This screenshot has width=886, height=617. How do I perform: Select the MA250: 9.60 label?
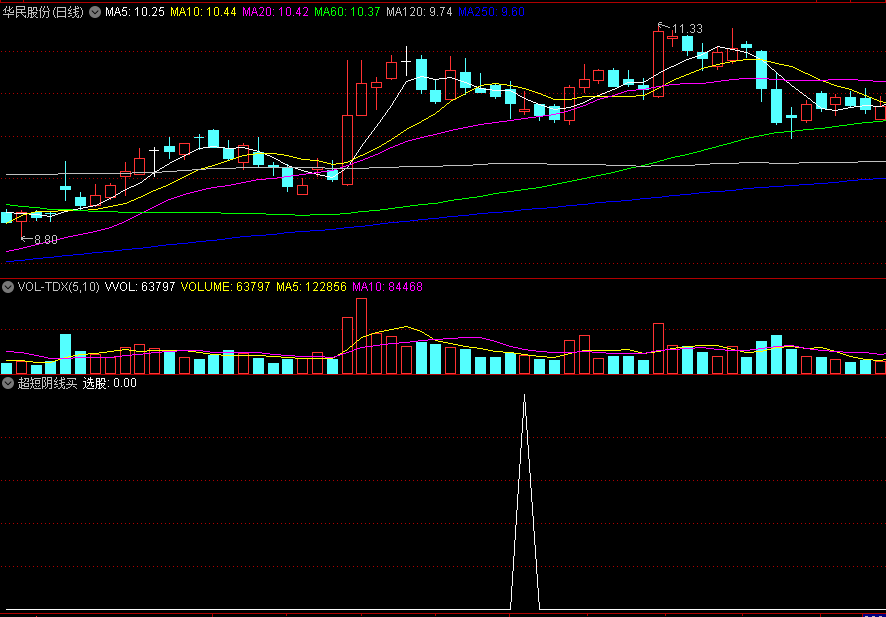coord(491,12)
